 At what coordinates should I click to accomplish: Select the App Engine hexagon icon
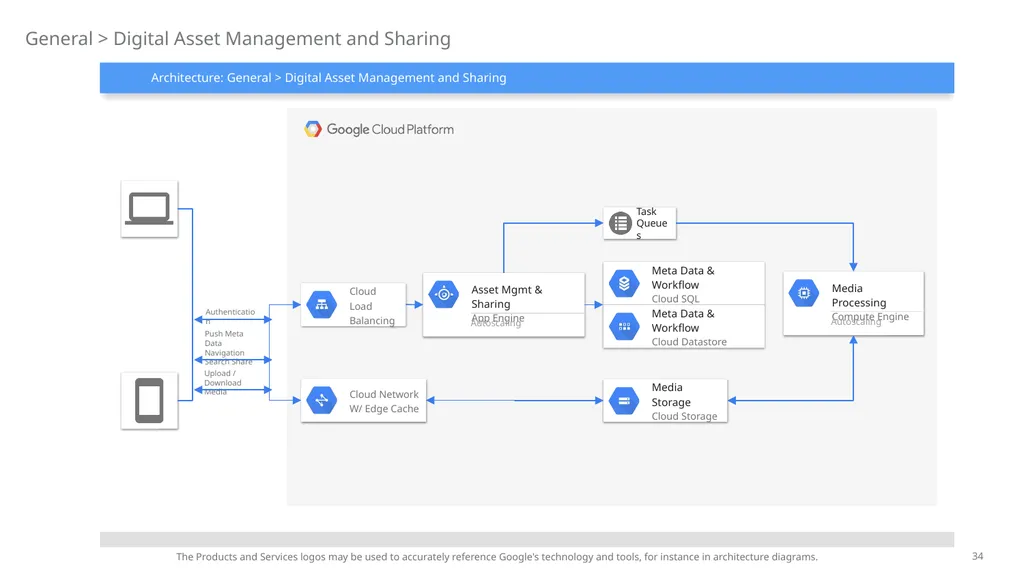tap(444, 295)
